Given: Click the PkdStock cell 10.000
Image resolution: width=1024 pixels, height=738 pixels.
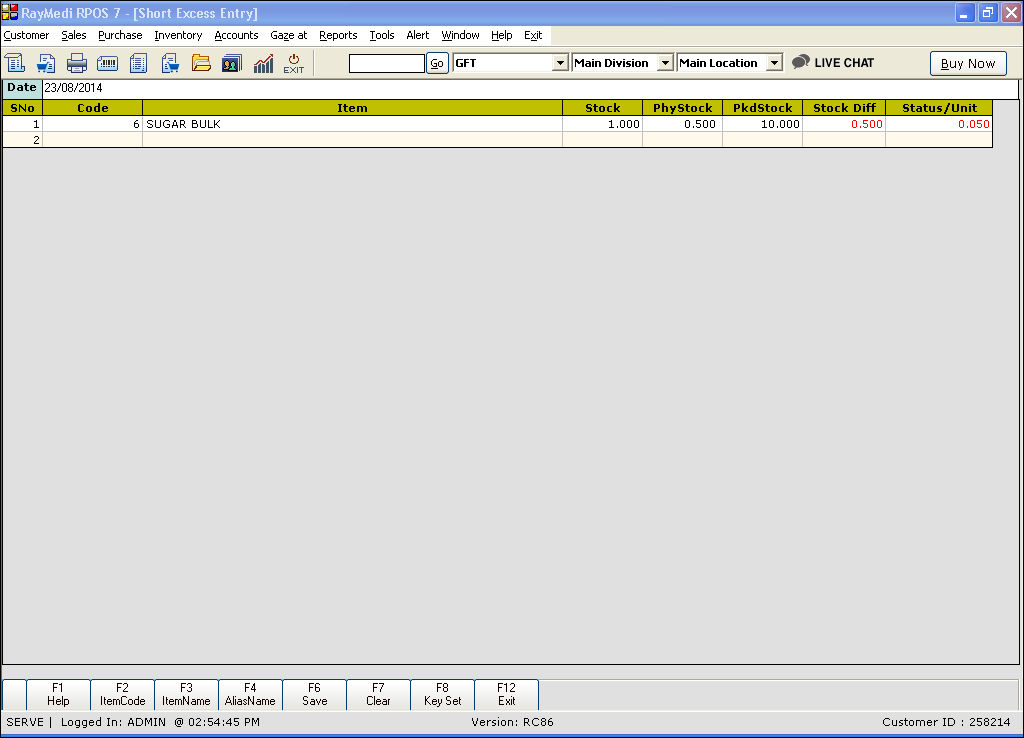Looking at the screenshot, I should [x=762, y=124].
